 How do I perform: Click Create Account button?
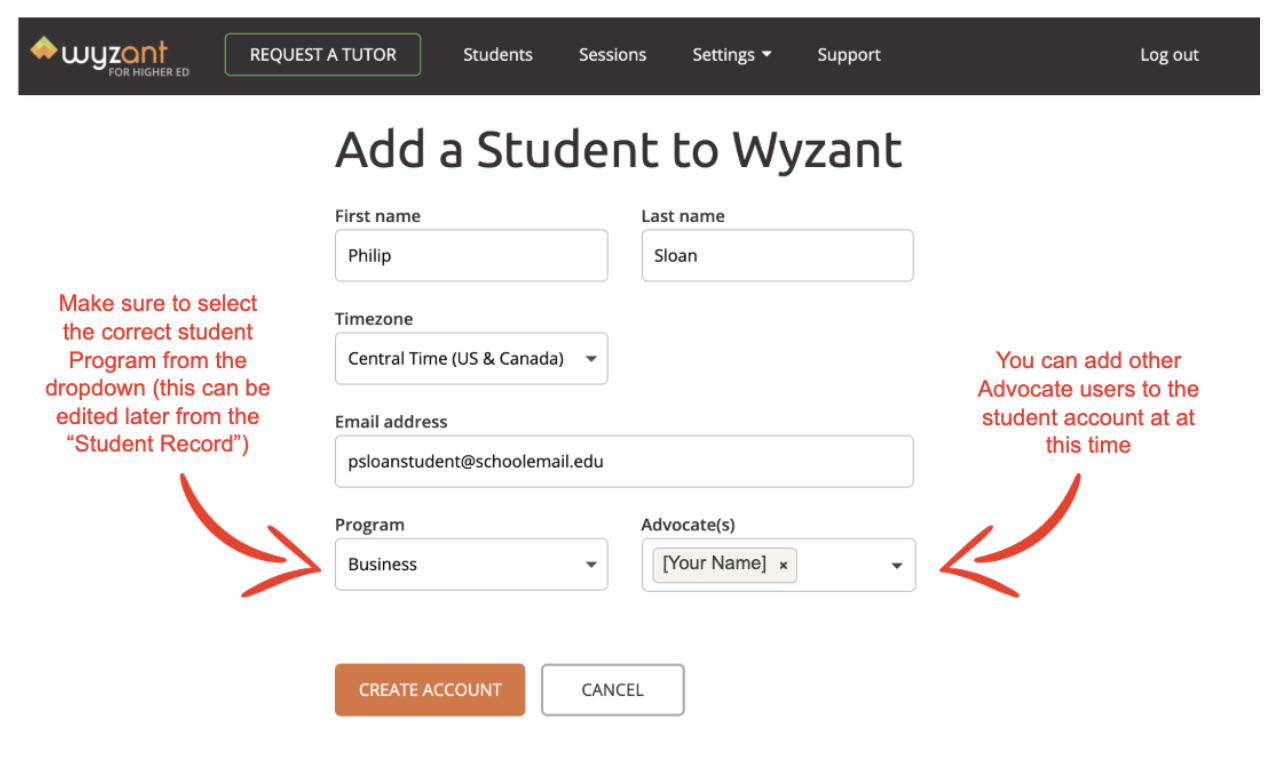(430, 690)
